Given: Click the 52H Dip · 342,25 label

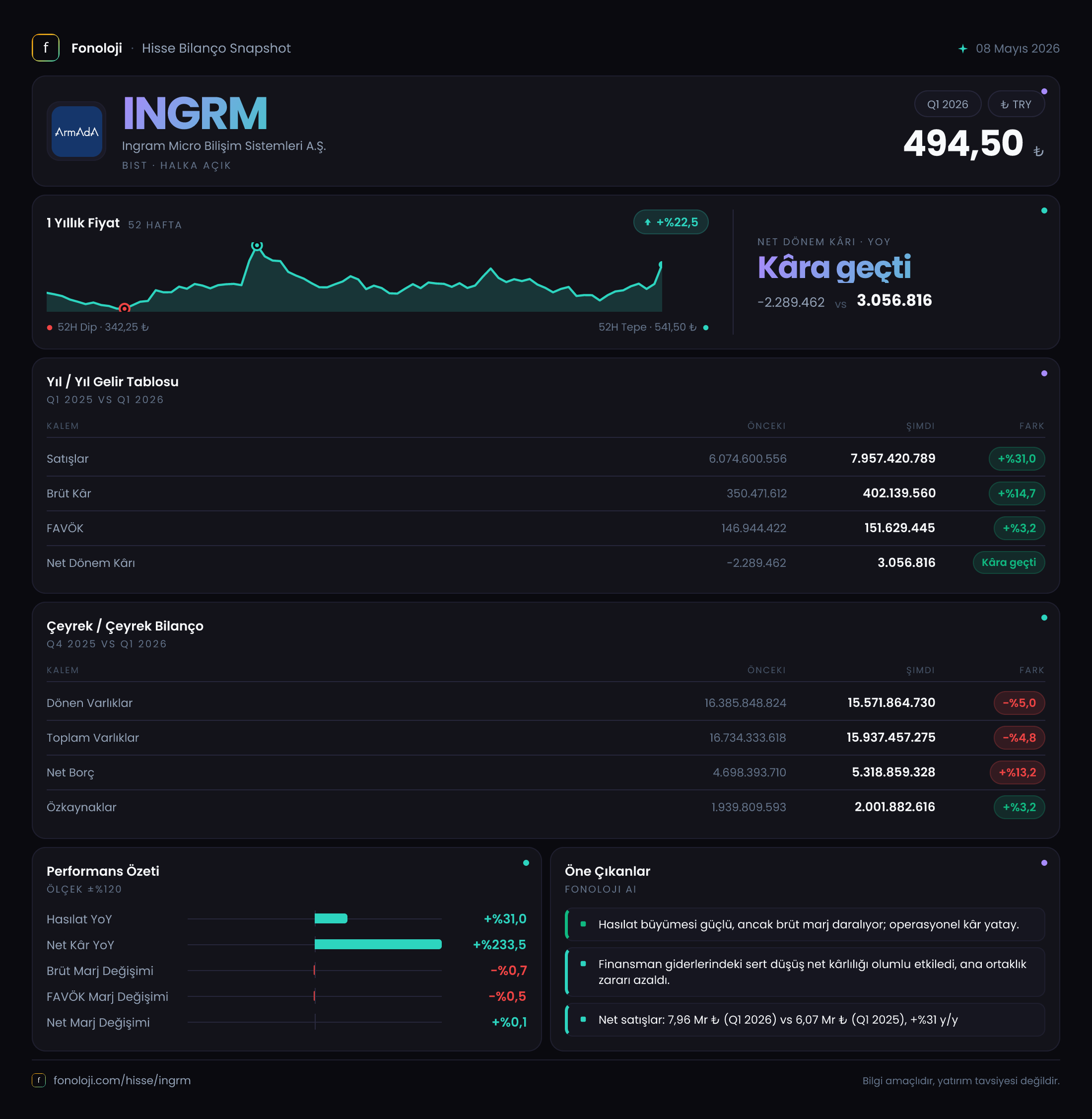Looking at the screenshot, I should click(x=103, y=327).
